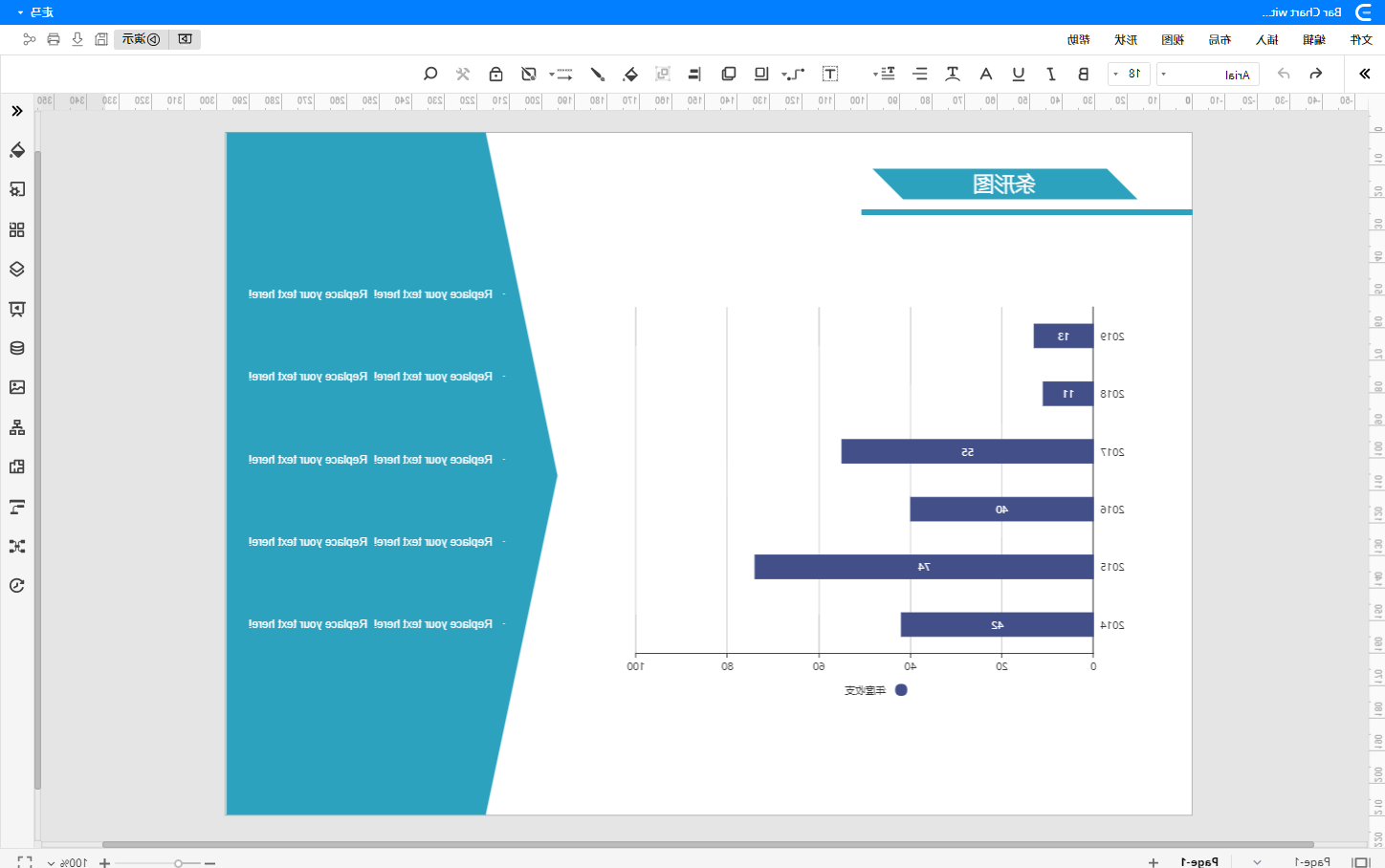The image size is (1385, 868).
Task: Toggle italic formatting
Action: pos(1051,74)
